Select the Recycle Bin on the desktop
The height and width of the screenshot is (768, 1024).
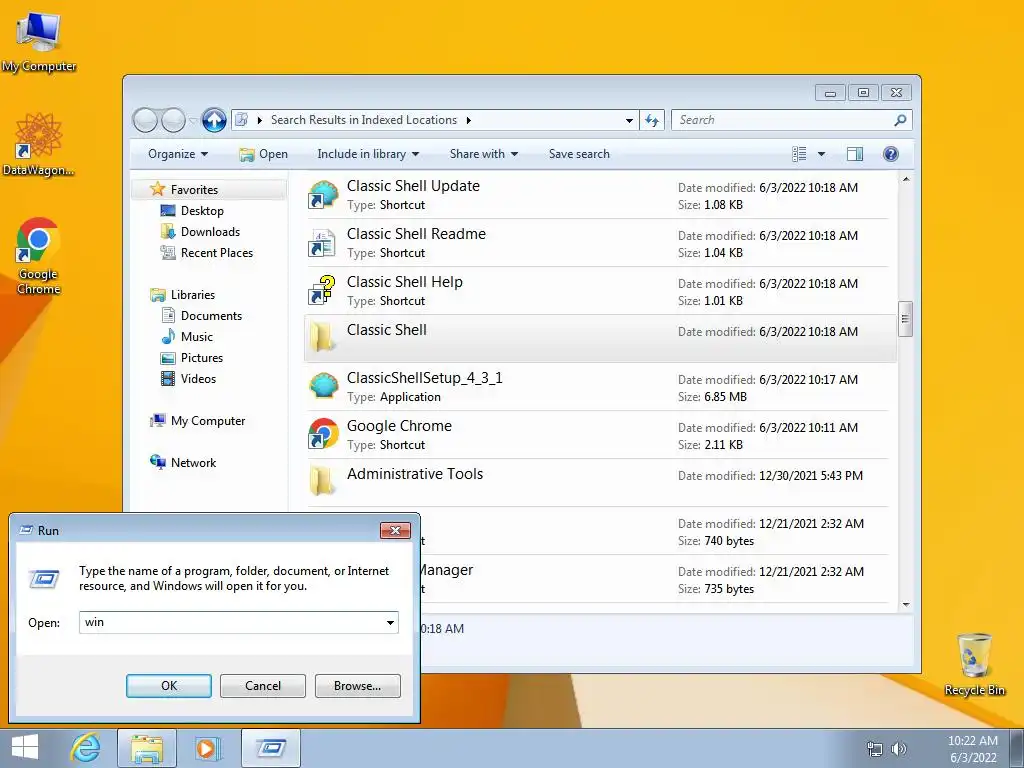(974, 664)
